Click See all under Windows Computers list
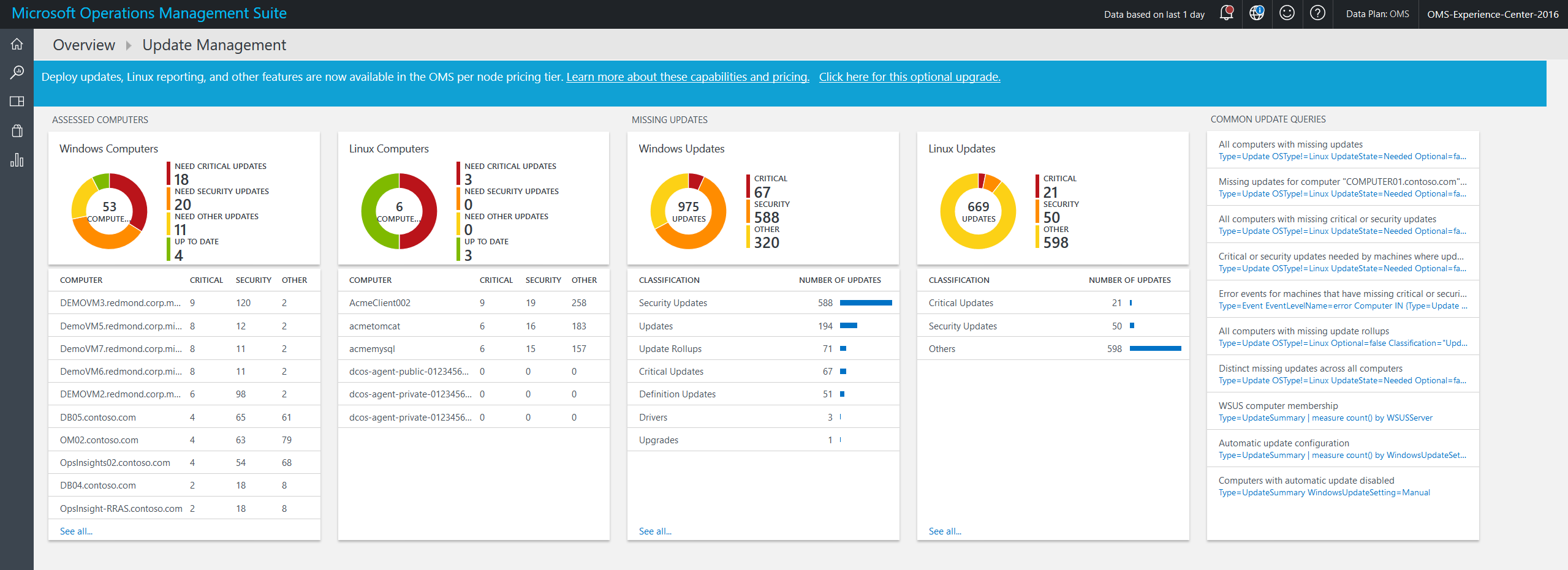Image resolution: width=1568 pixels, height=570 pixels. 76,531
